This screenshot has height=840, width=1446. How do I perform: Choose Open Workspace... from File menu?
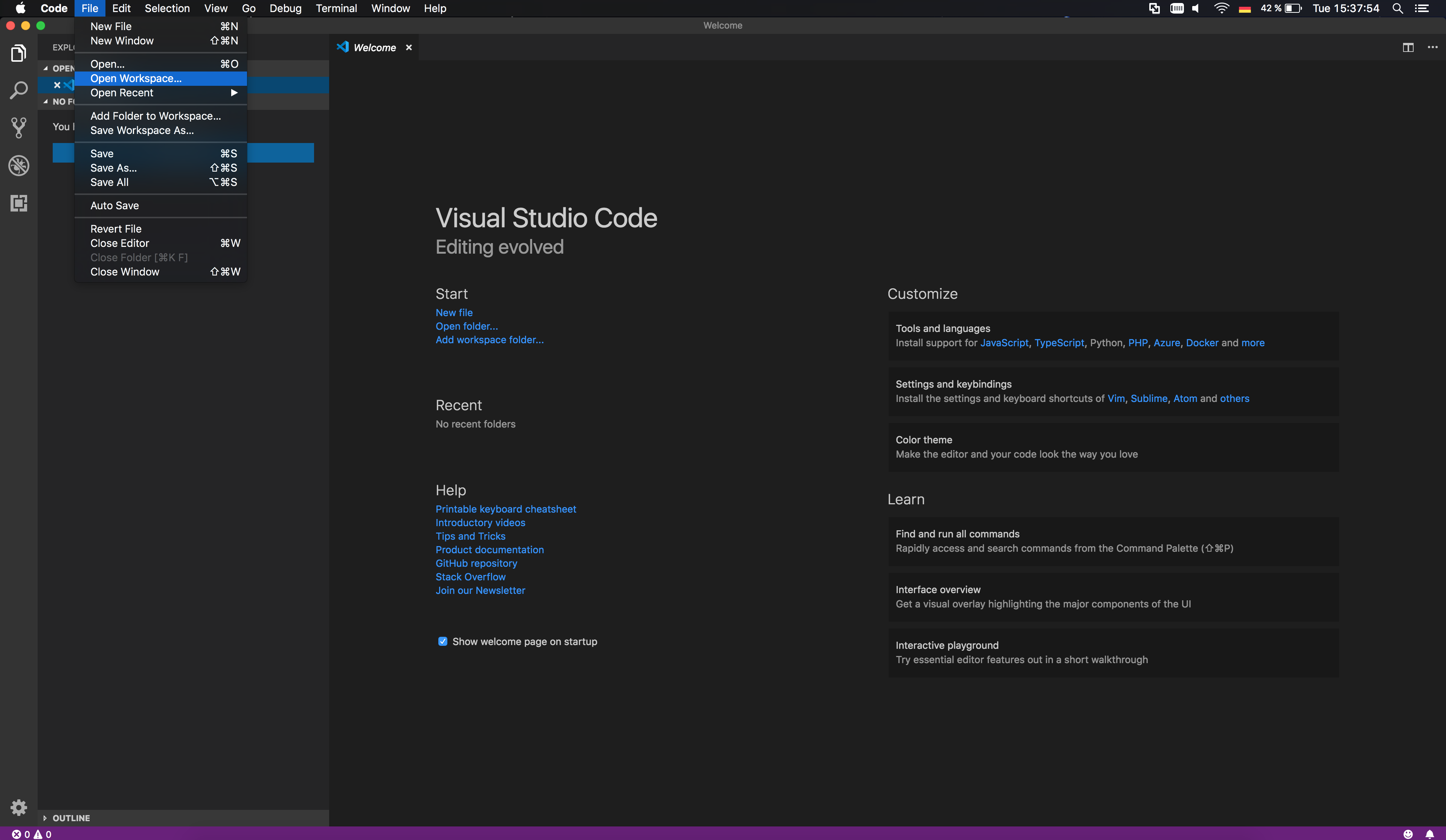point(136,79)
